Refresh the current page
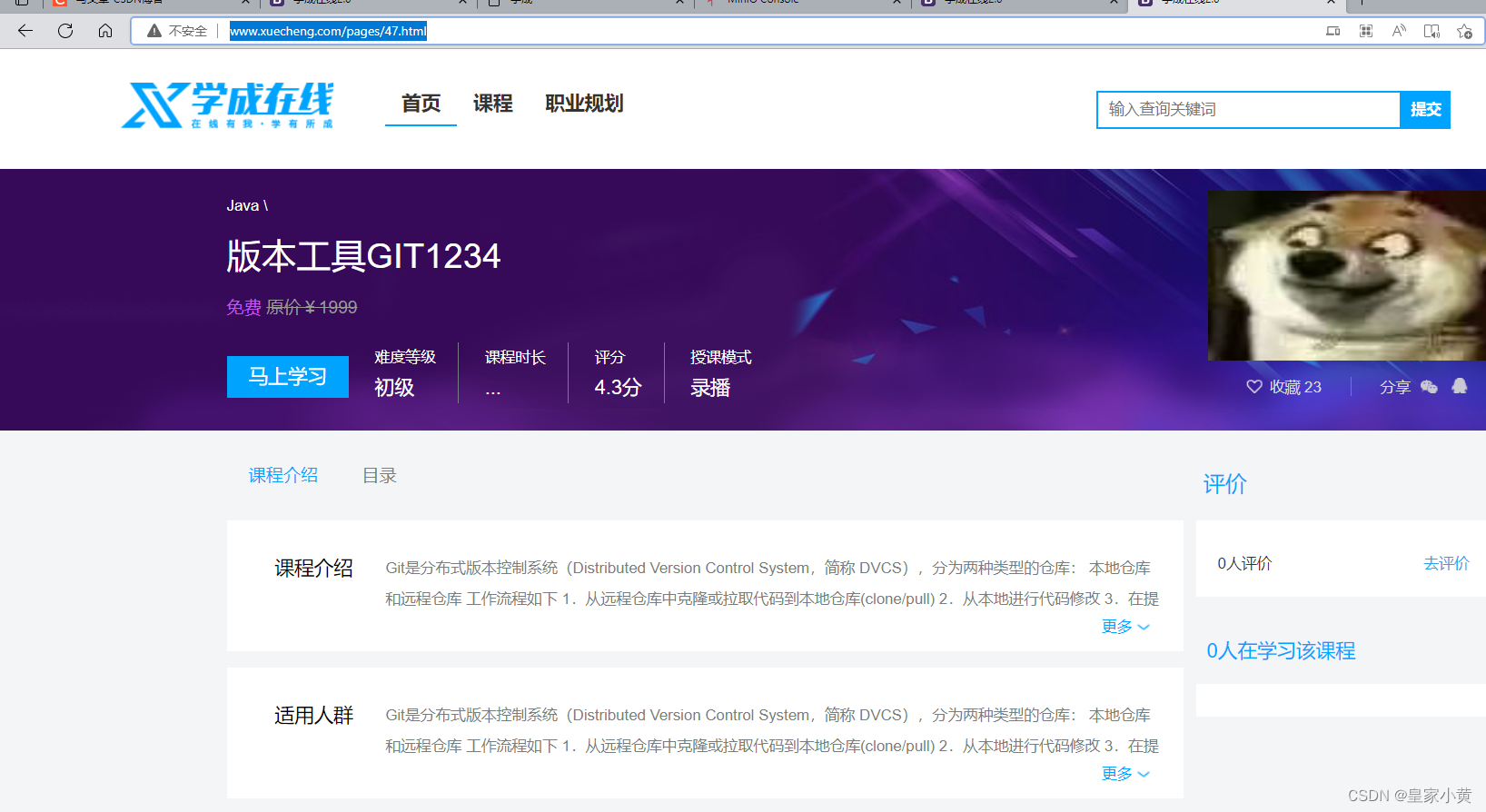Viewport: 1486px width, 812px height. (65, 31)
